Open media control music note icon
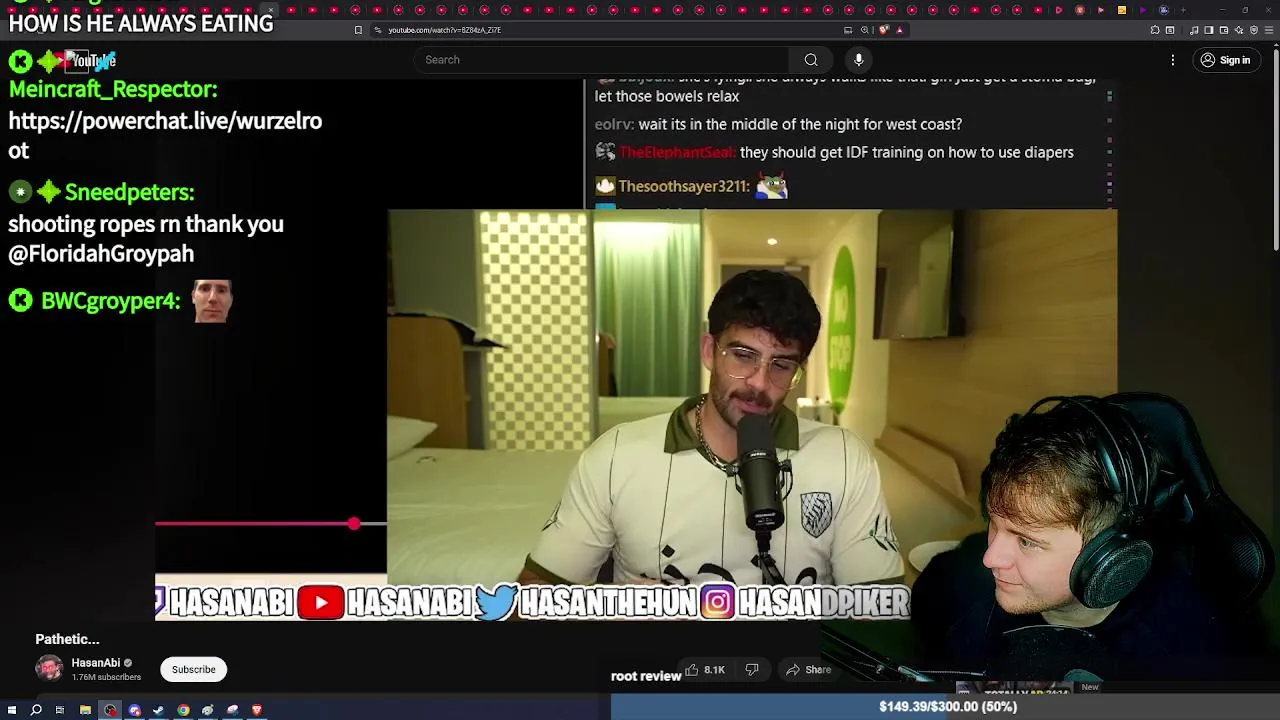The height and width of the screenshot is (720, 1280). (x=1194, y=30)
